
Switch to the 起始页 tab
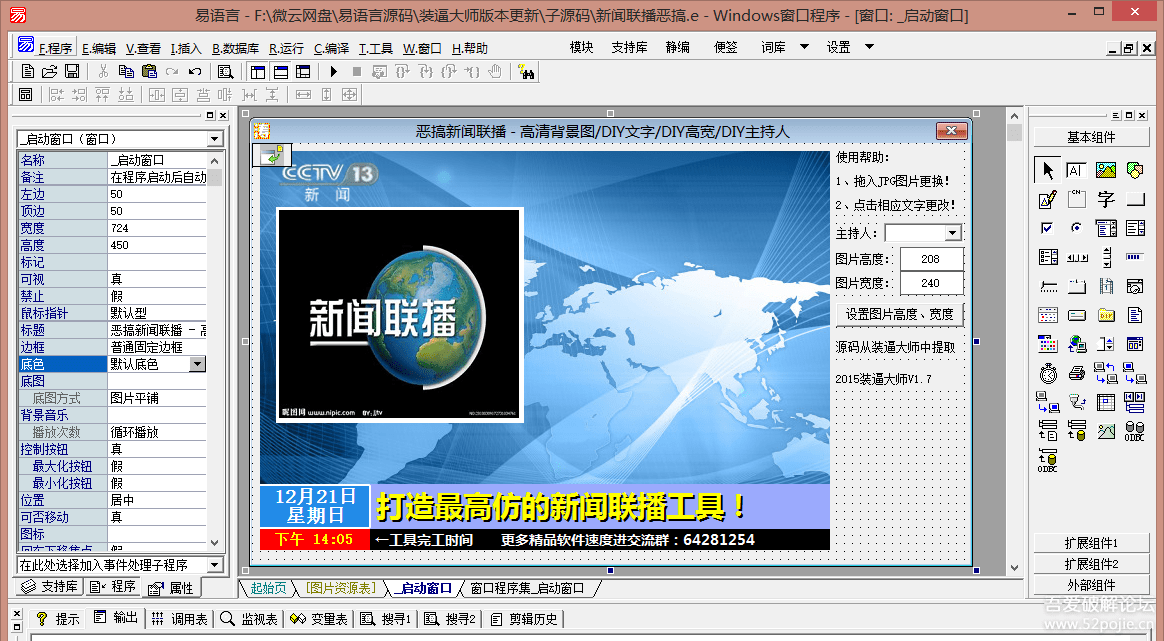(268, 588)
